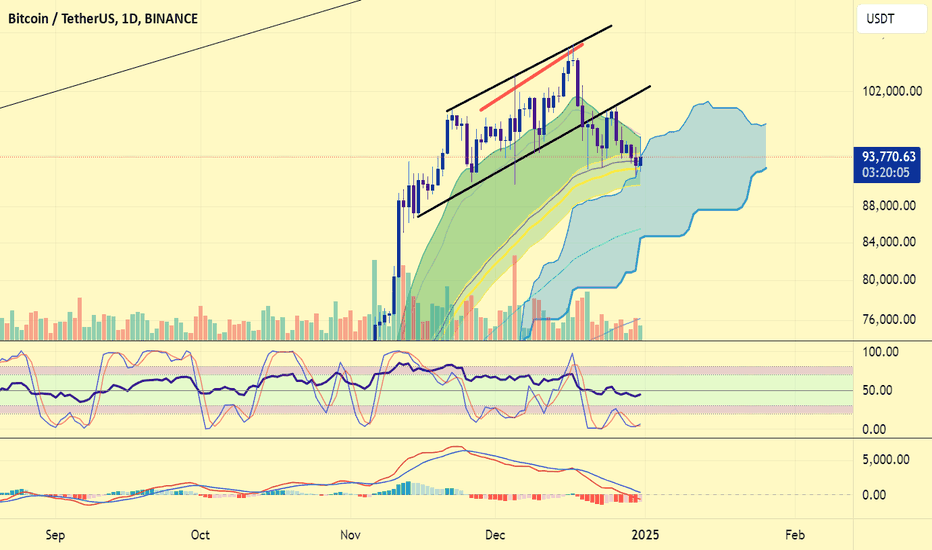Click the Bitcoin / TetherUS chart title
This screenshot has height=550, width=932.
click(103, 18)
